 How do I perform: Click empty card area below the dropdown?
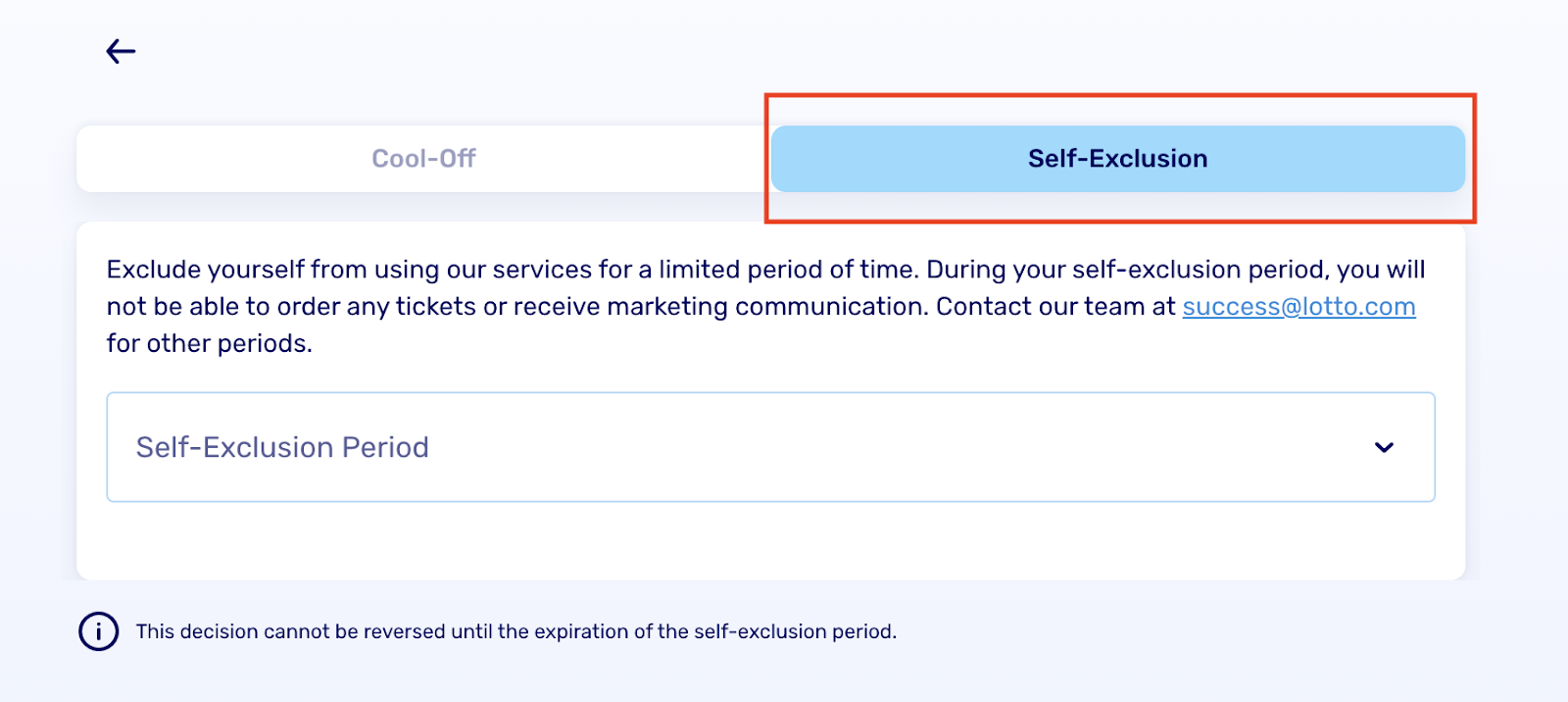click(770, 540)
